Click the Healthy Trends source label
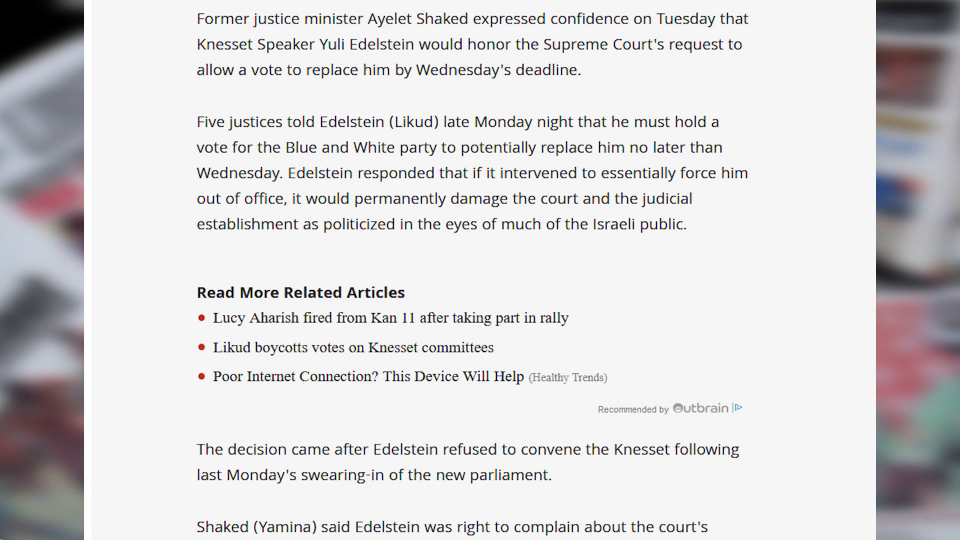 pos(568,378)
